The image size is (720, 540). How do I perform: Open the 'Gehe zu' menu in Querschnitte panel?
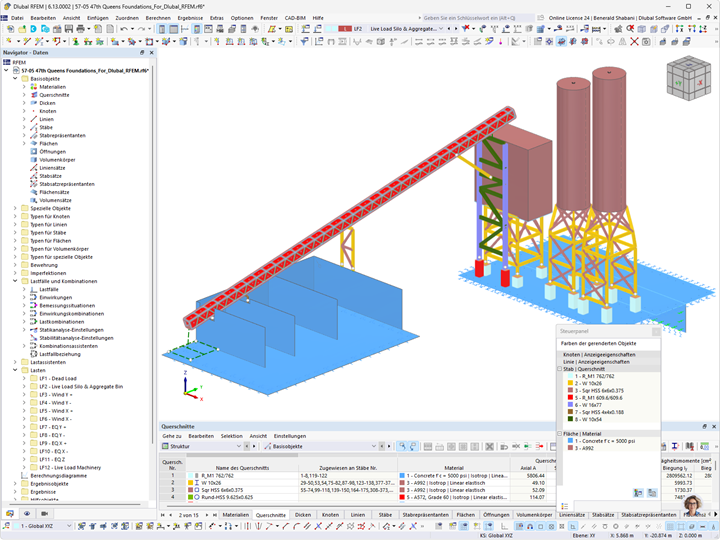(172, 436)
